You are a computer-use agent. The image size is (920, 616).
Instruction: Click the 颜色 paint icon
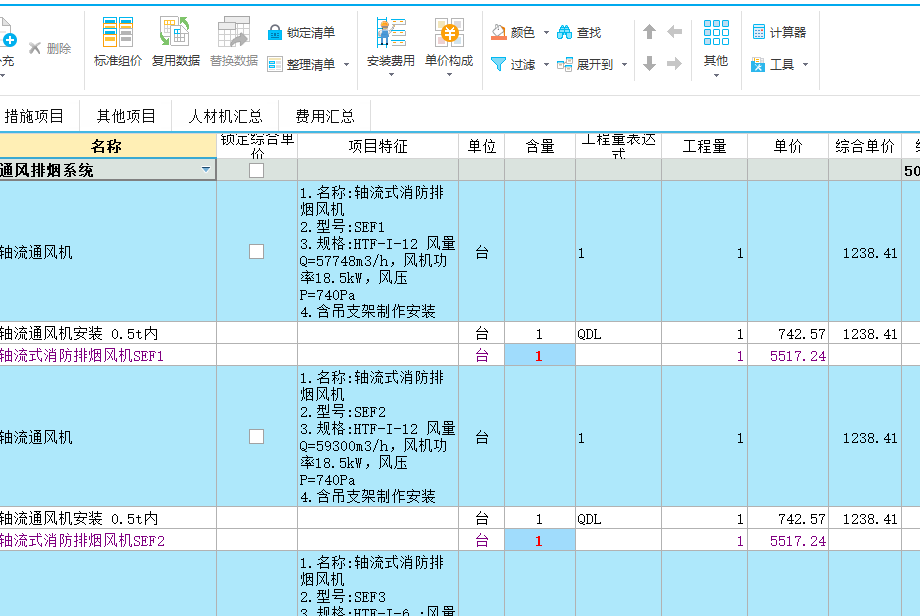pos(499,32)
